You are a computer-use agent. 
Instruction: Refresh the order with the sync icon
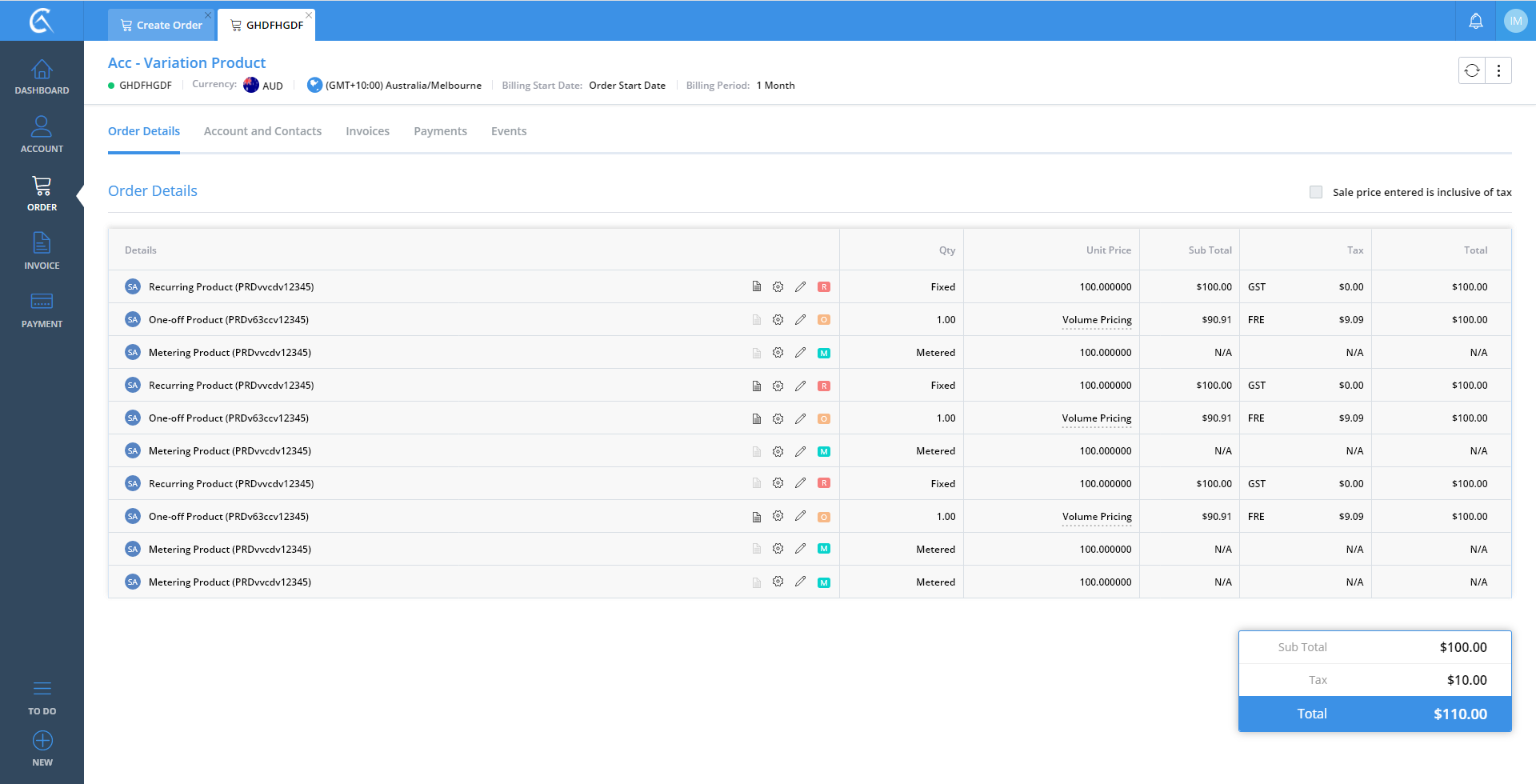1472,70
